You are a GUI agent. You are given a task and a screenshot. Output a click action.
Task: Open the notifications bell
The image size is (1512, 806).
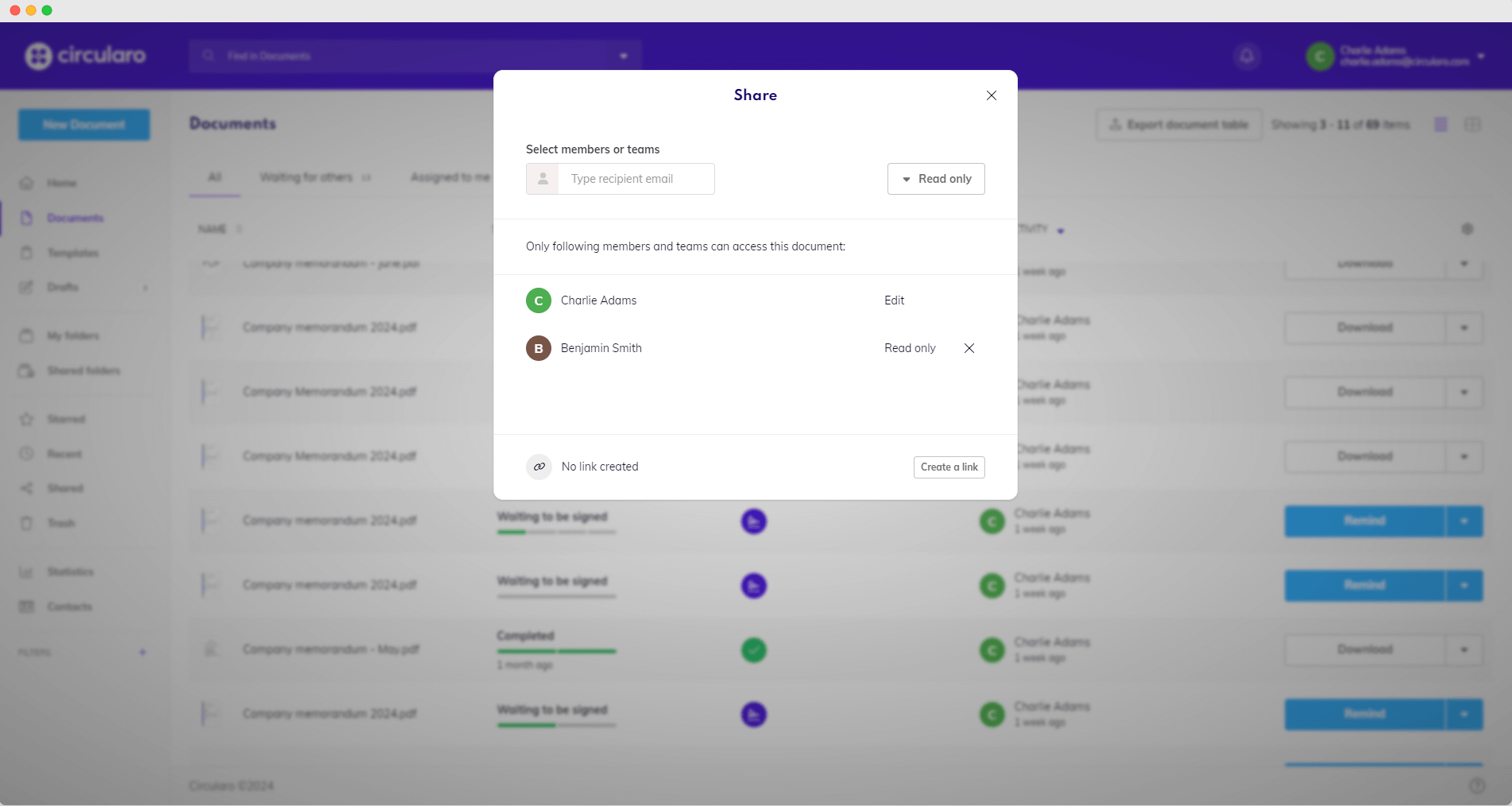tap(1247, 56)
